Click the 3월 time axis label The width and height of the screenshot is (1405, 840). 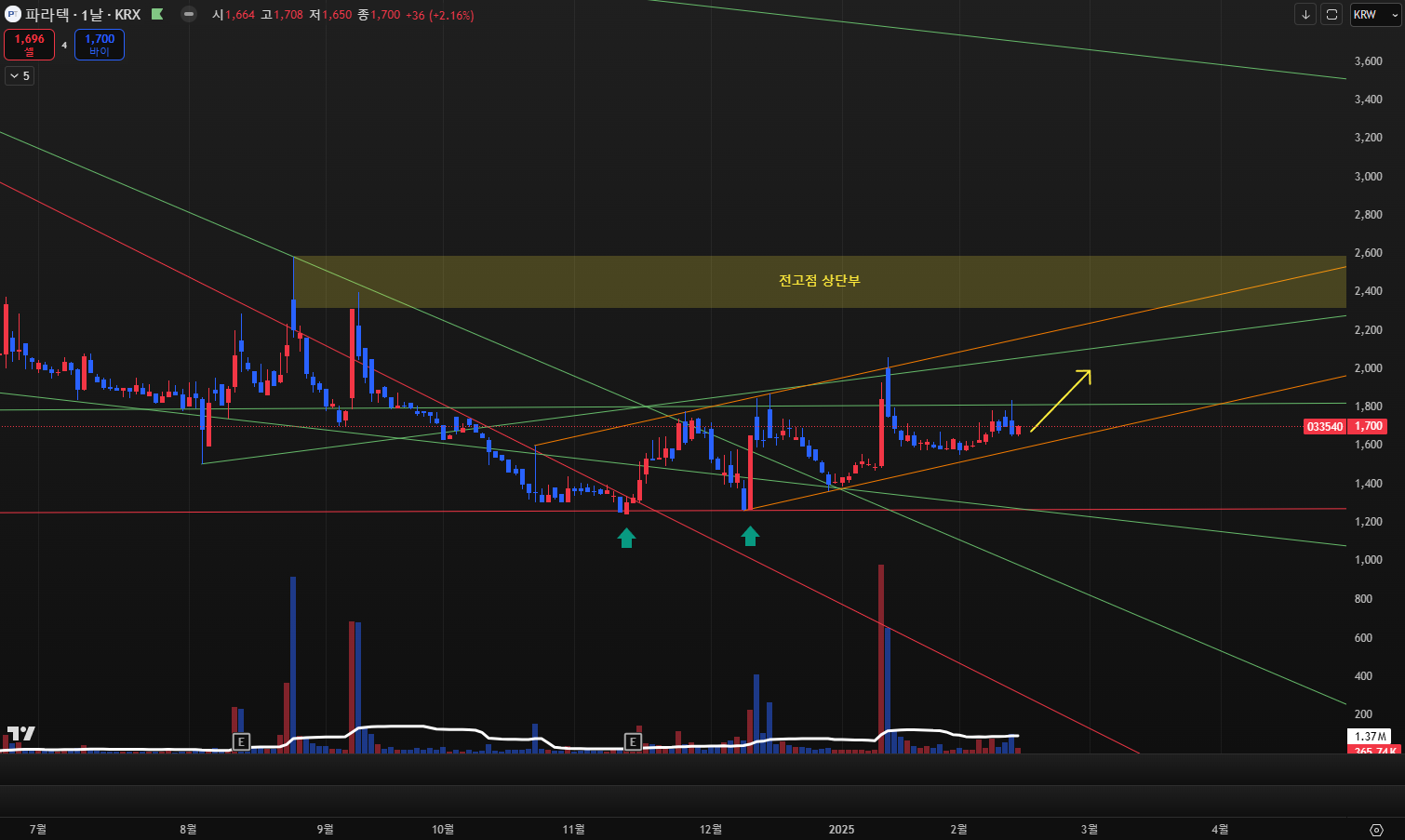[1090, 829]
